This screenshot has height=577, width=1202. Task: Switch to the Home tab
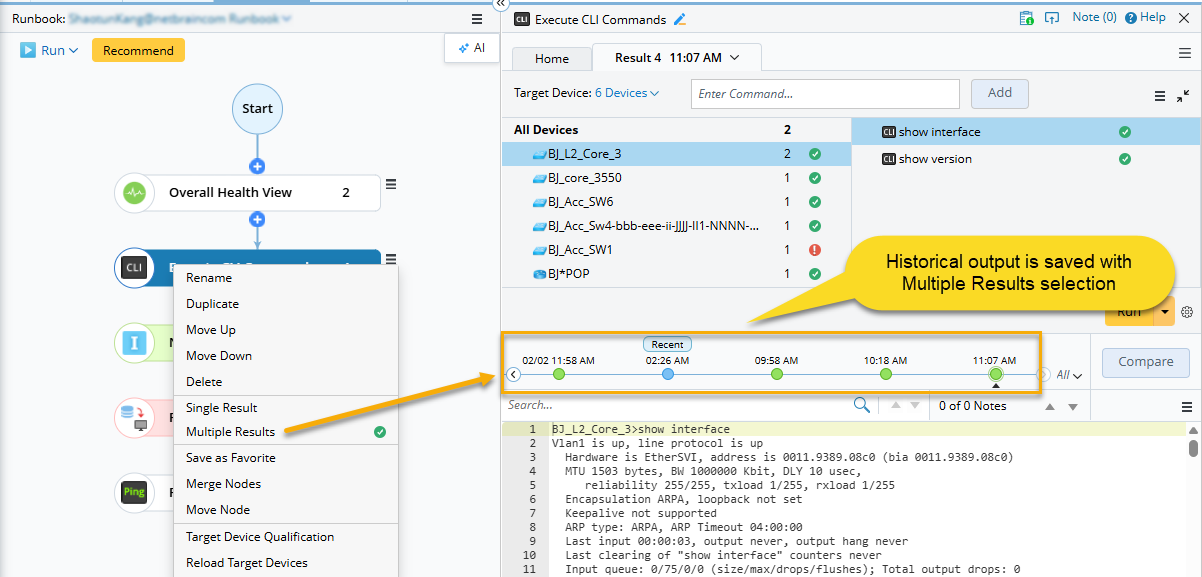552,59
